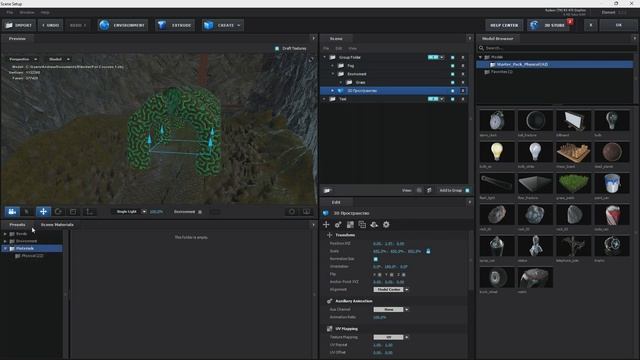Collapse the Group Folder tree arrow
This screenshot has width=640, height=360.
[x=325, y=58]
